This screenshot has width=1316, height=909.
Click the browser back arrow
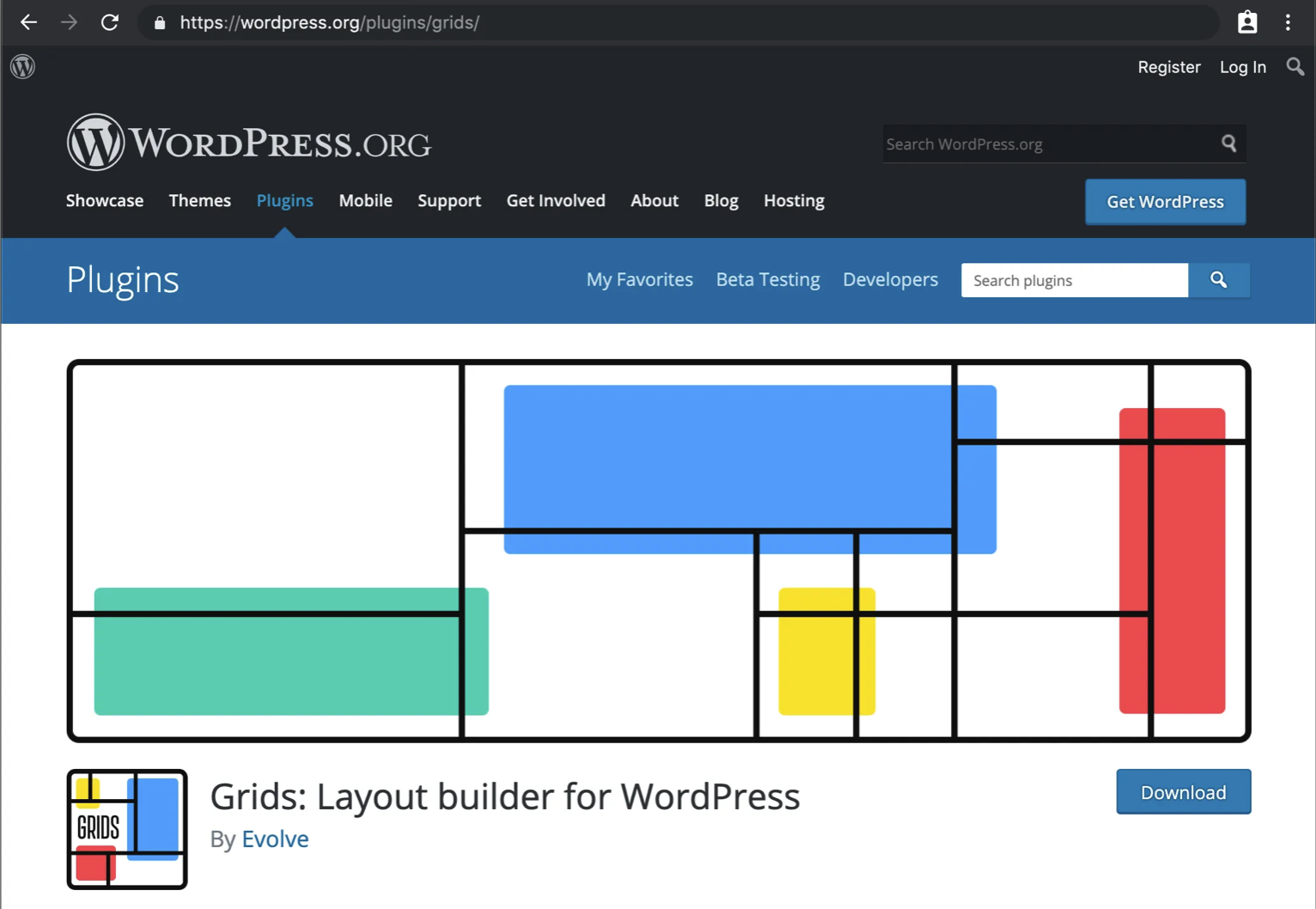click(x=28, y=22)
